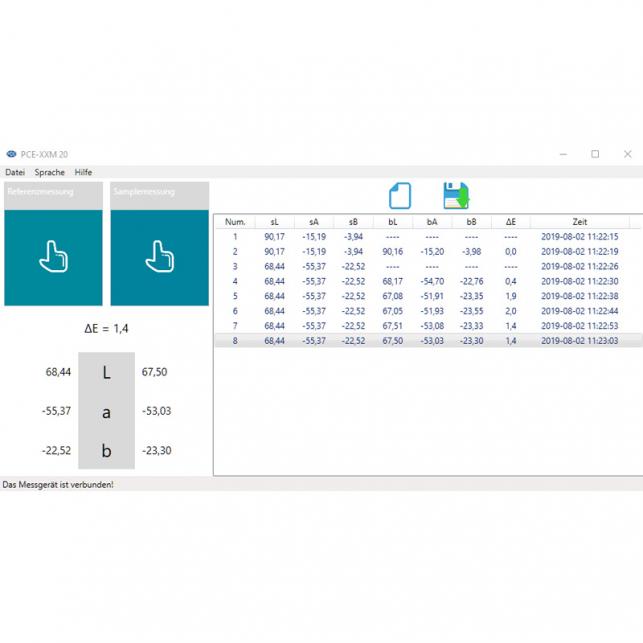Click the ΔE = 1,4 result label
The height and width of the screenshot is (643, 643).
click(106, 328)
